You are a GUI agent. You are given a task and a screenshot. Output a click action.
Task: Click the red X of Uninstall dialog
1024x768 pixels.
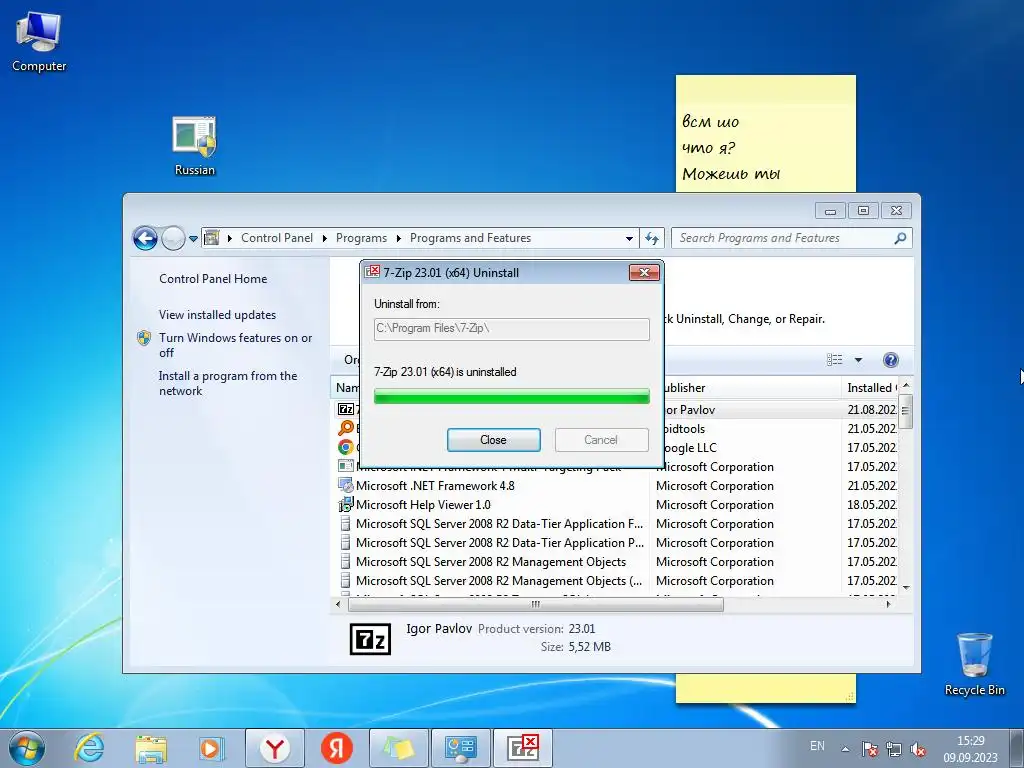coord(644,273)
